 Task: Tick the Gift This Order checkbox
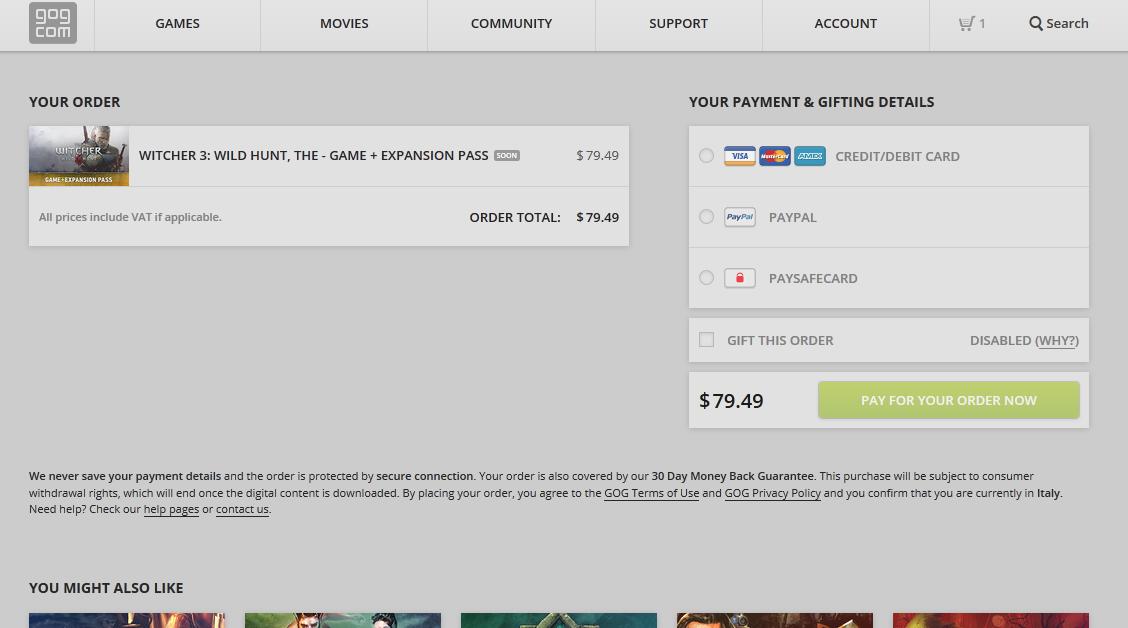[x=706, y=340]
